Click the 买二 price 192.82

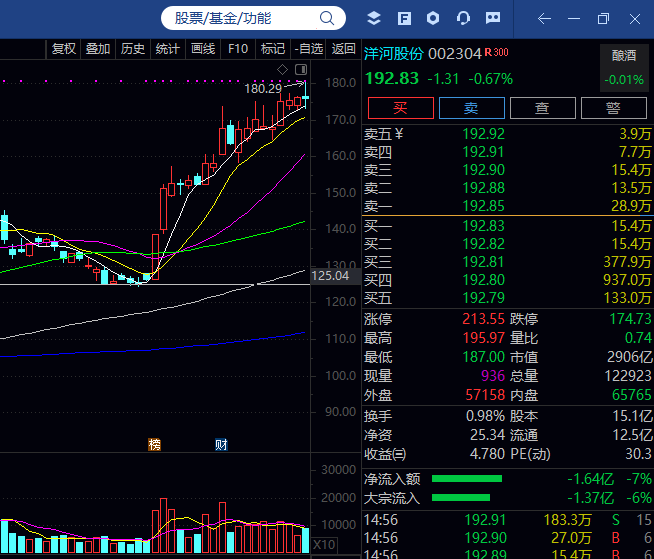point(483,244)
